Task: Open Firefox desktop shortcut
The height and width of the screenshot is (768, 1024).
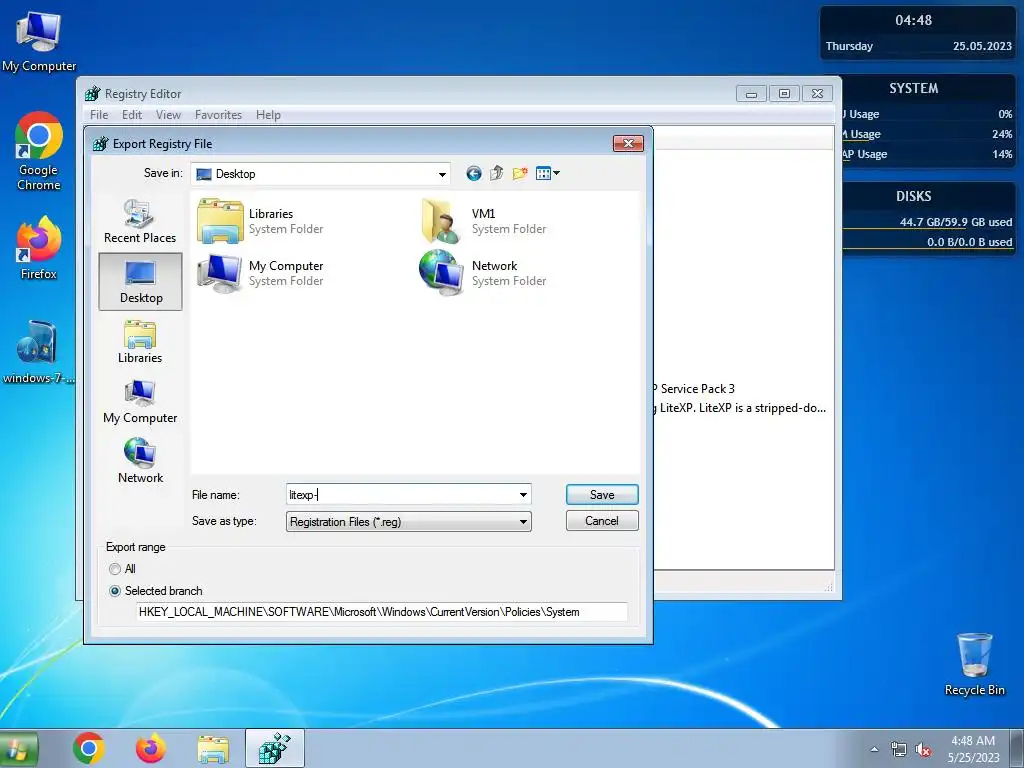Action: tap(39, 248)
